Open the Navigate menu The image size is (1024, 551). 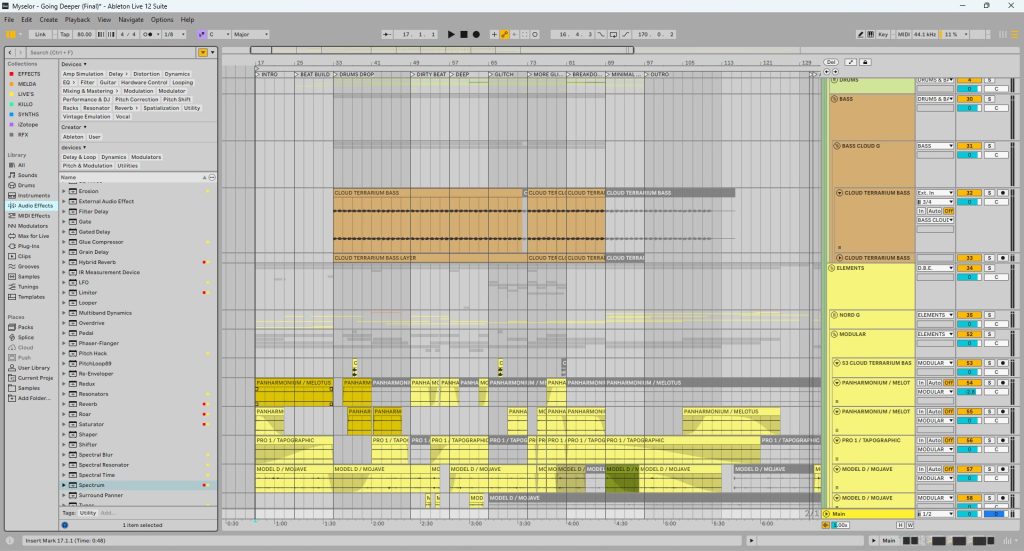tap(131, 20)
